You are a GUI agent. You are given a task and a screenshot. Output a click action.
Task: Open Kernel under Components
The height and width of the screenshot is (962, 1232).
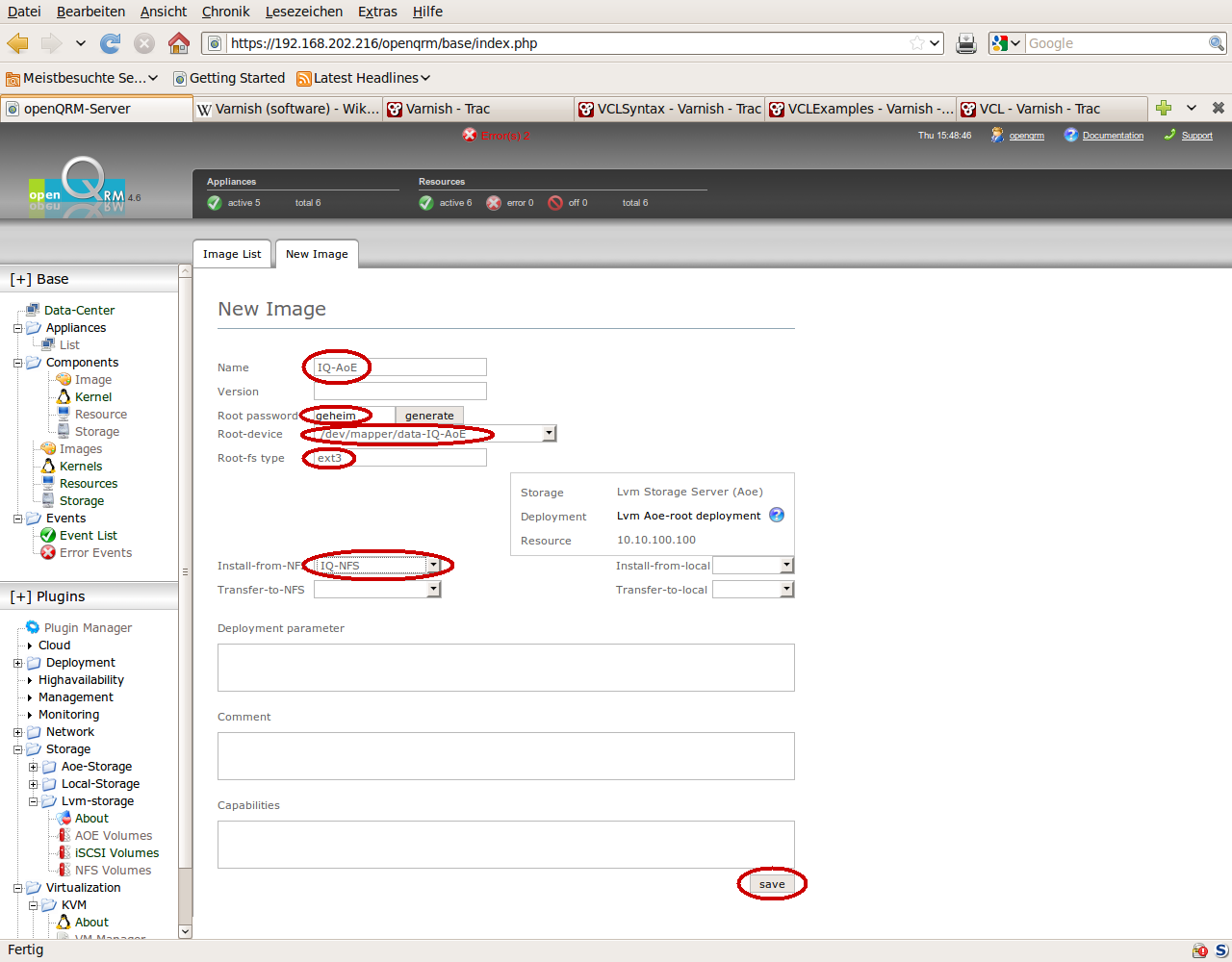pos(93,397)
